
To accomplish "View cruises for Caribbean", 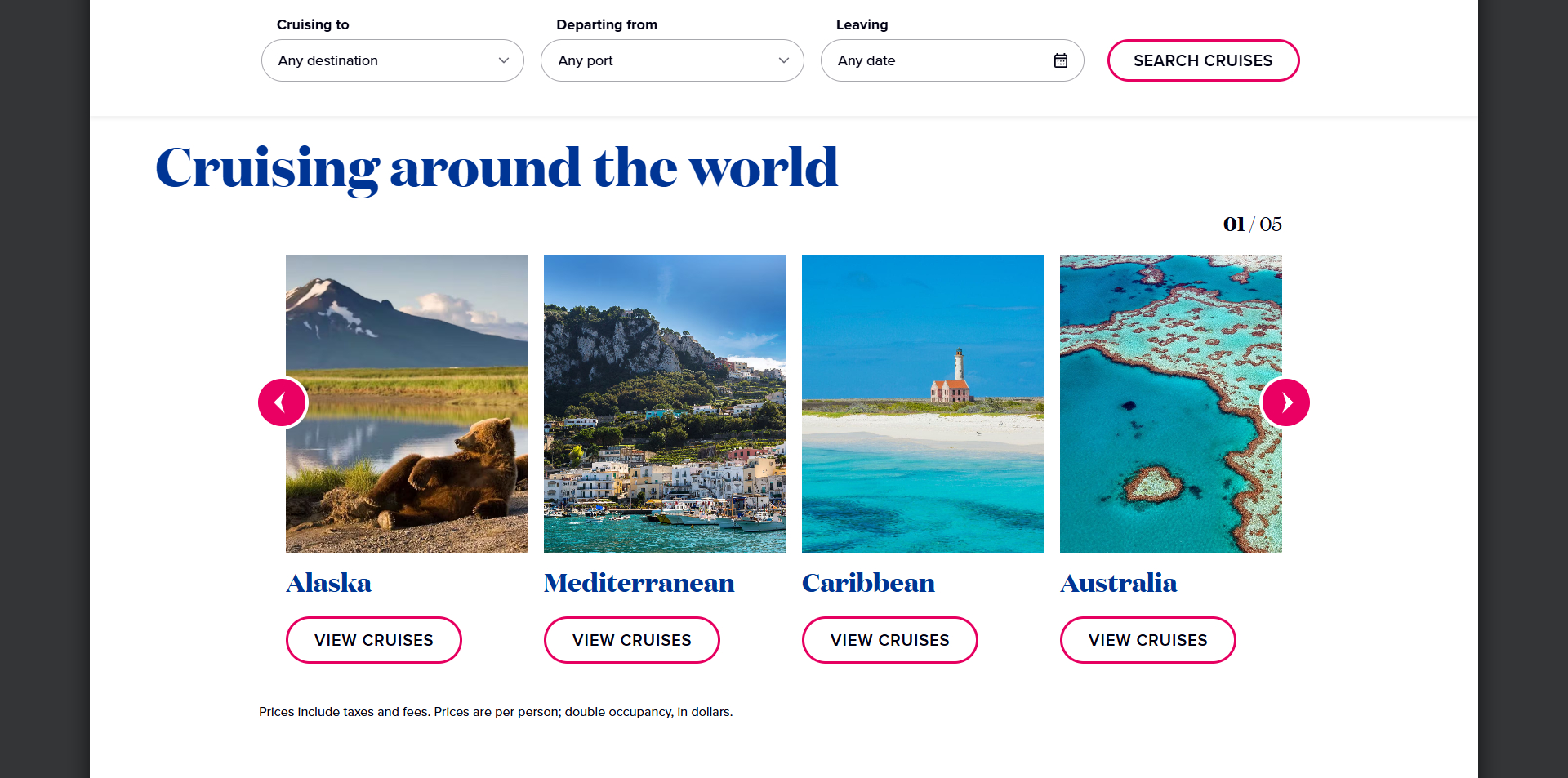I will coord(889,639).
